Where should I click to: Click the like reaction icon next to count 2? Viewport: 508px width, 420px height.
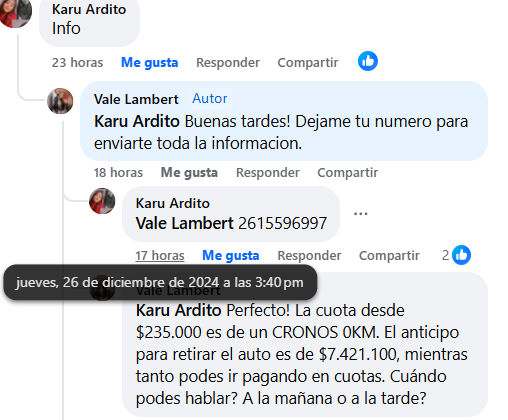[x=461, y=255]
